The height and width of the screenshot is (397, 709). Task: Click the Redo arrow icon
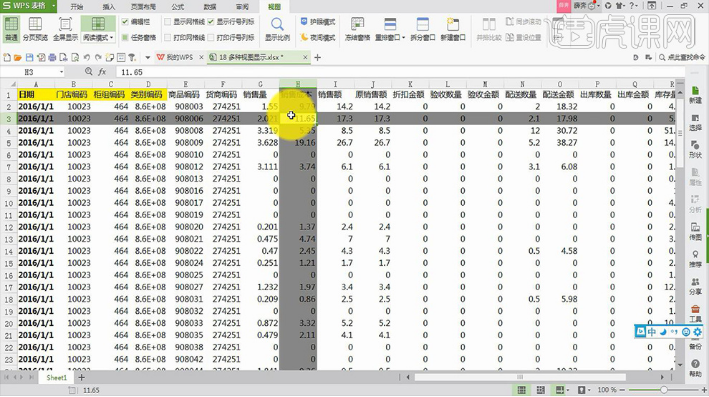point(98,57)
